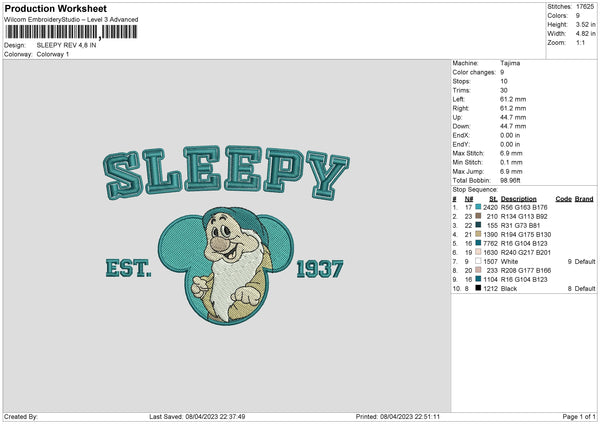Click the barcode under the worksheet title
Viewport: 600px width, 424px height.
click(71, 32)
